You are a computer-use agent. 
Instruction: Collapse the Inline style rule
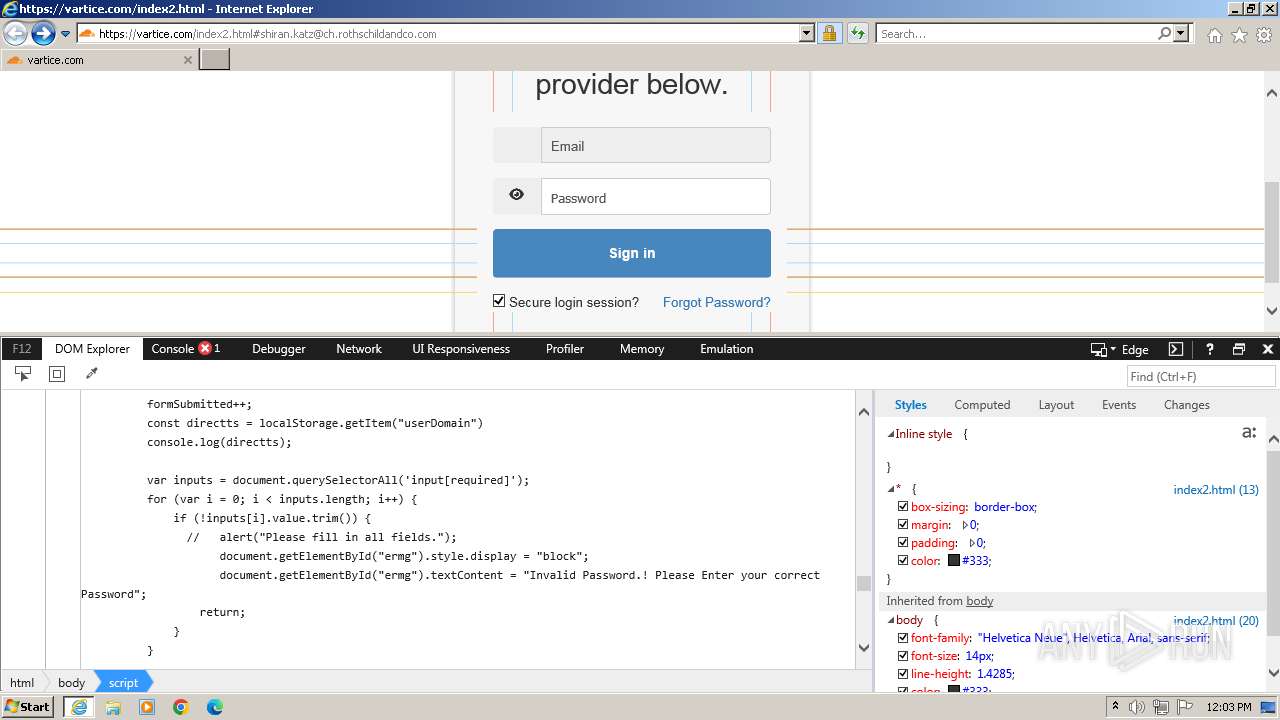point(891,434)
